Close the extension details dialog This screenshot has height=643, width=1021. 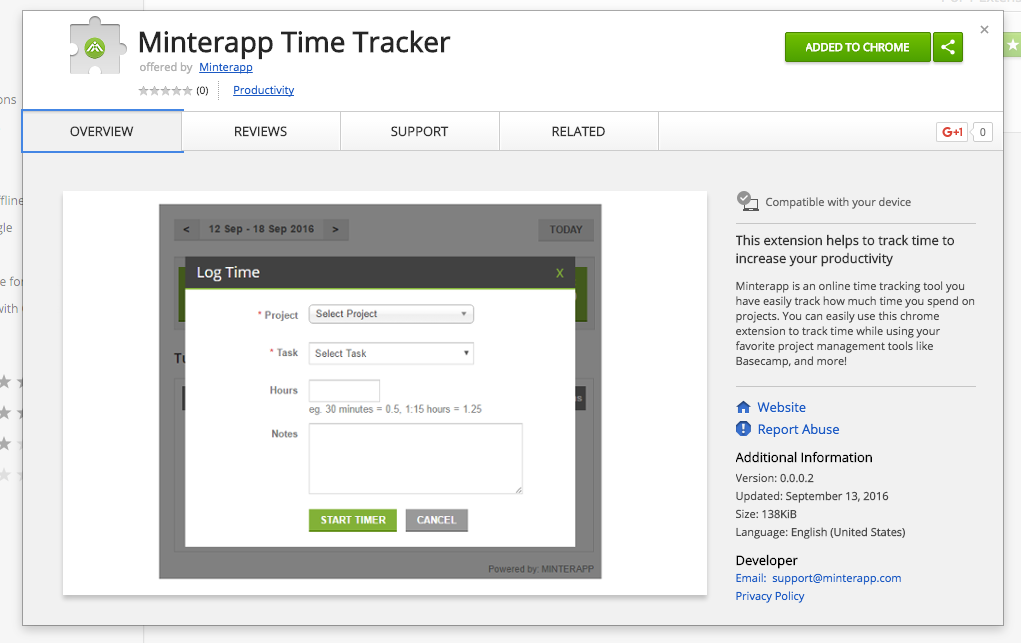coord(984,29)
